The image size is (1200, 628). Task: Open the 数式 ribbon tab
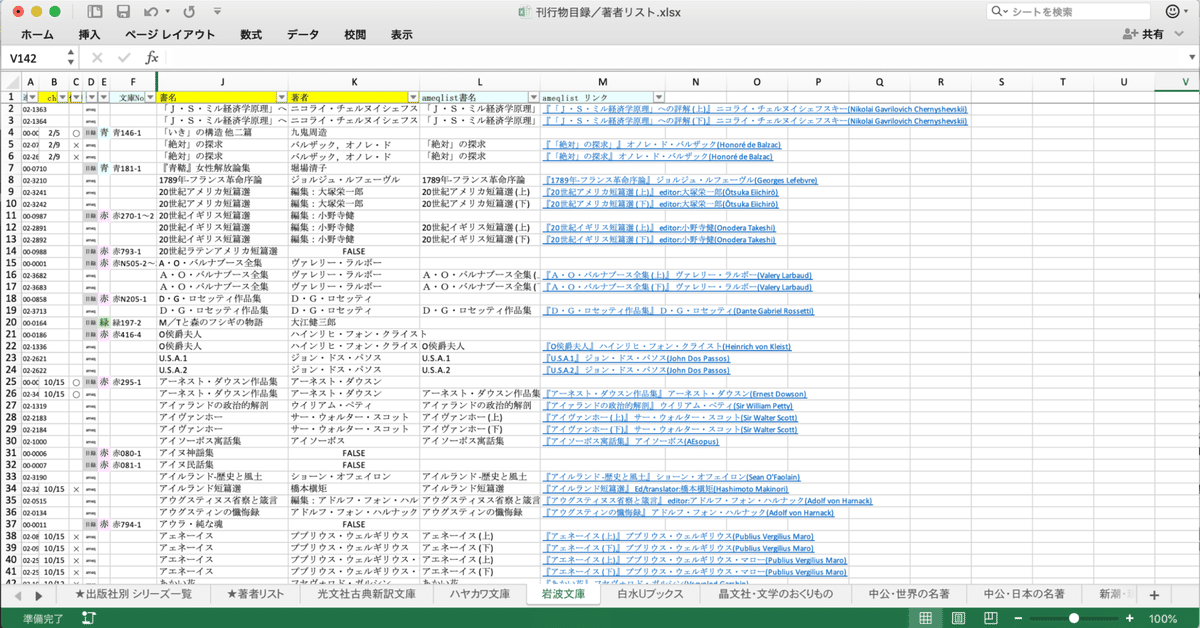coord(251,34)
